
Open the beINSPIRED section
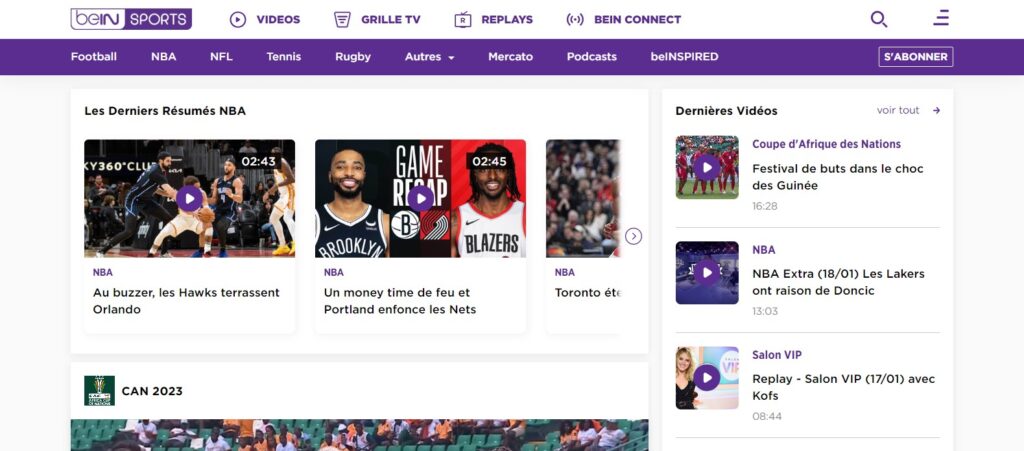[684, 57]
